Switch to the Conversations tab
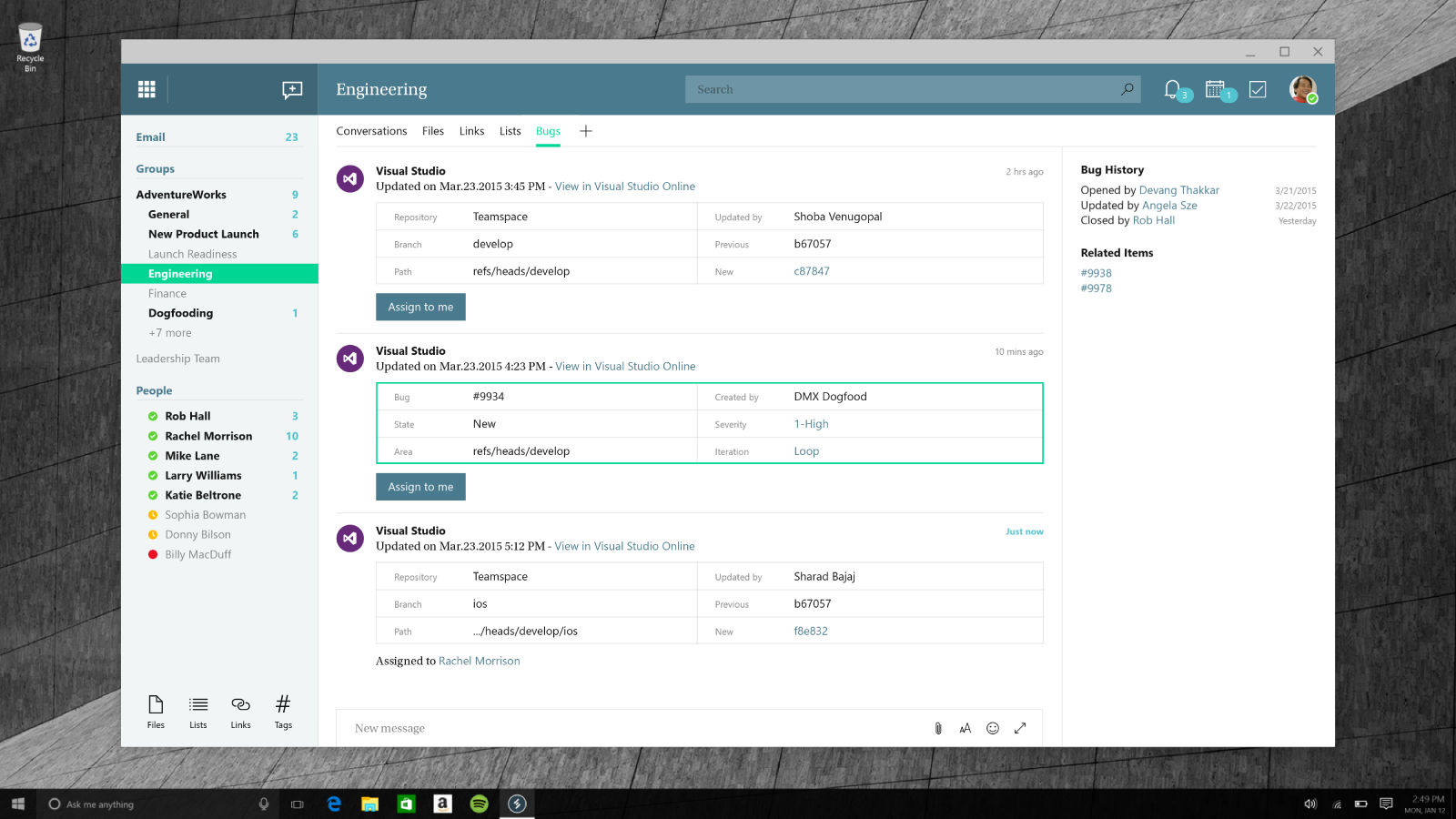The height and width of the screenshot is (819, 1456). point(371,131)
